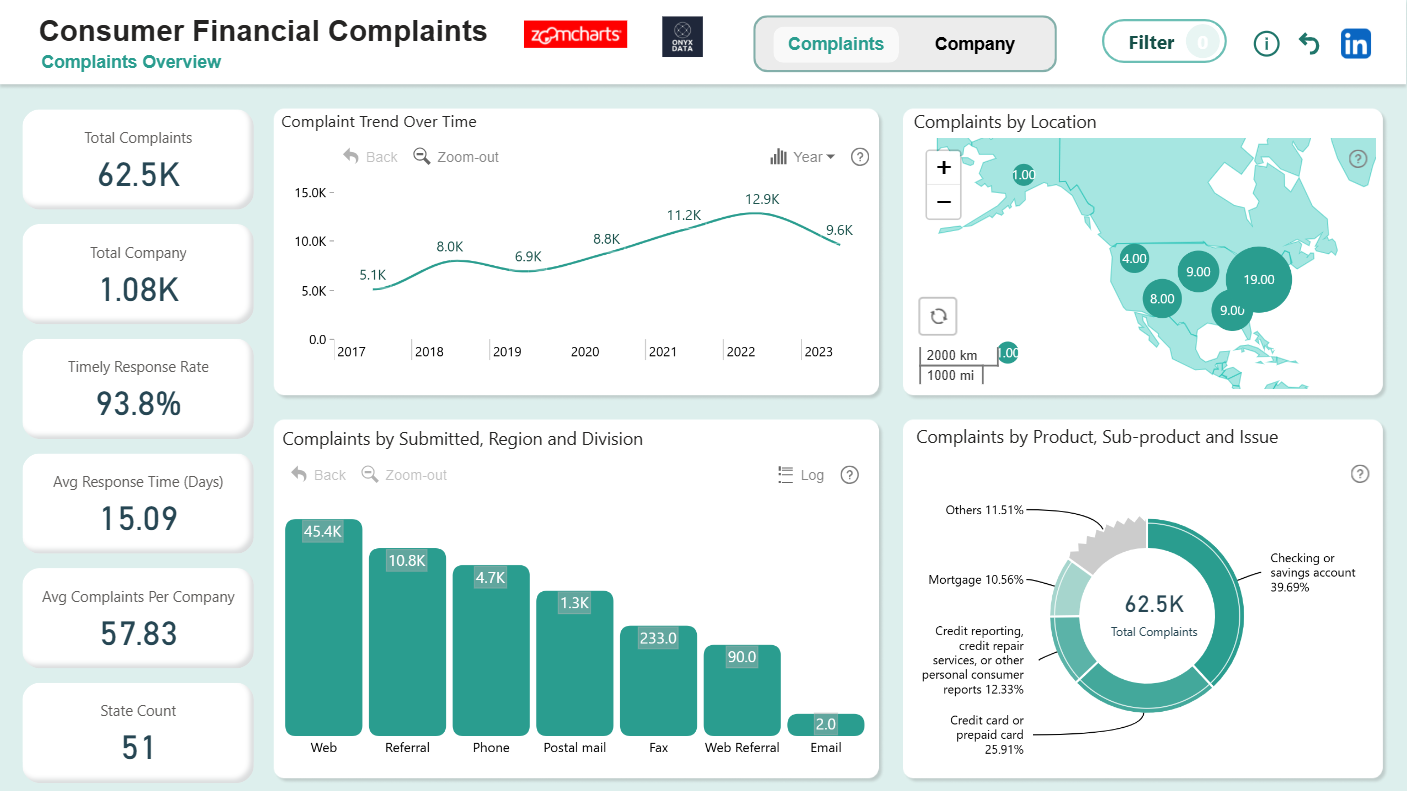
Task: Open the info icon in header
Action: point(1266,43)
